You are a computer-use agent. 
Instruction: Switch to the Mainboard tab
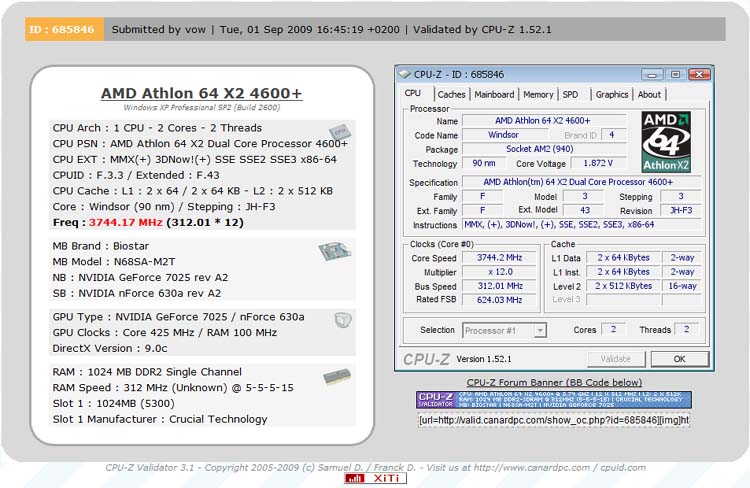click(494, 95)
